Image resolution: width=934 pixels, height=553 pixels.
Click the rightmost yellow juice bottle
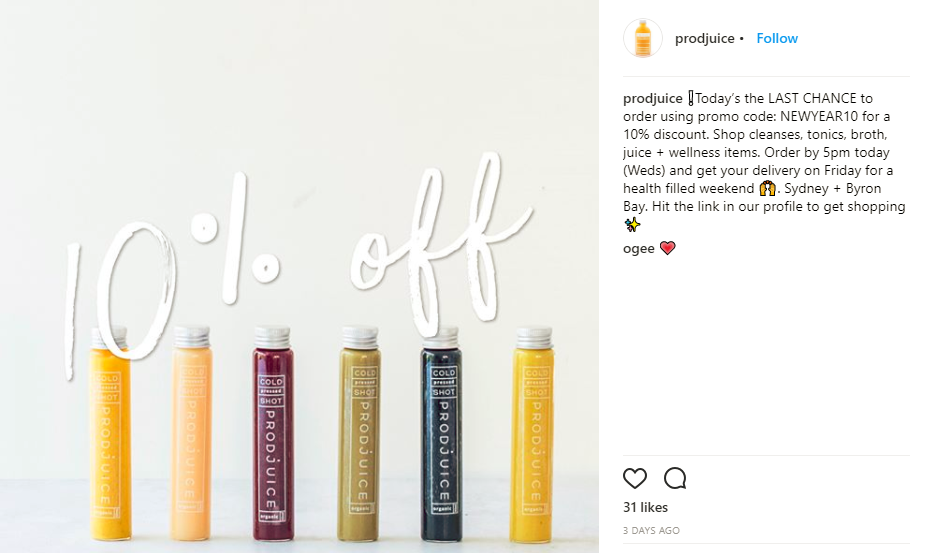tap(533, 435)
